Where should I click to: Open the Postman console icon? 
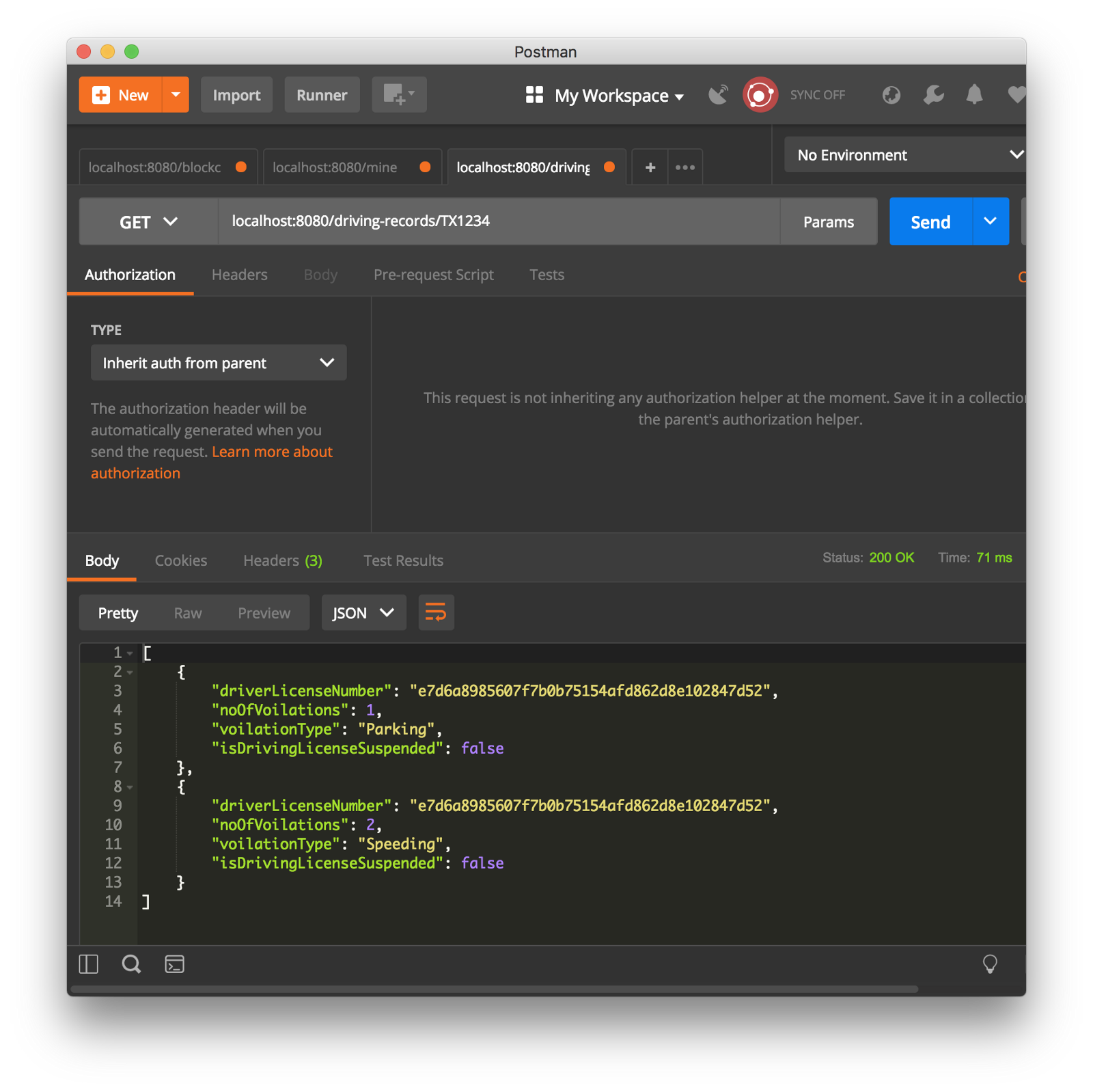pyautogui.click(x=175, y=964)
